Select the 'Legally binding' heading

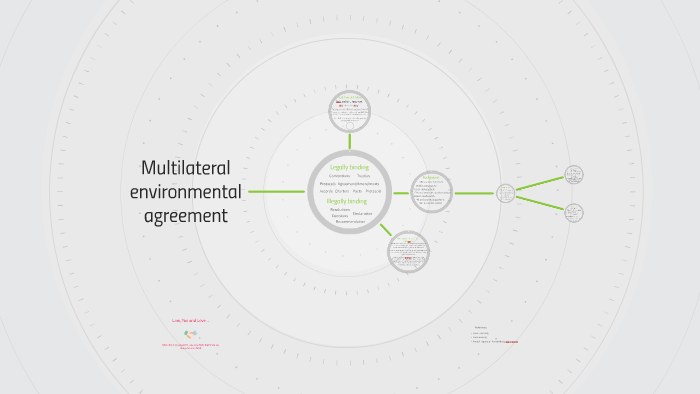click(350, 167)
